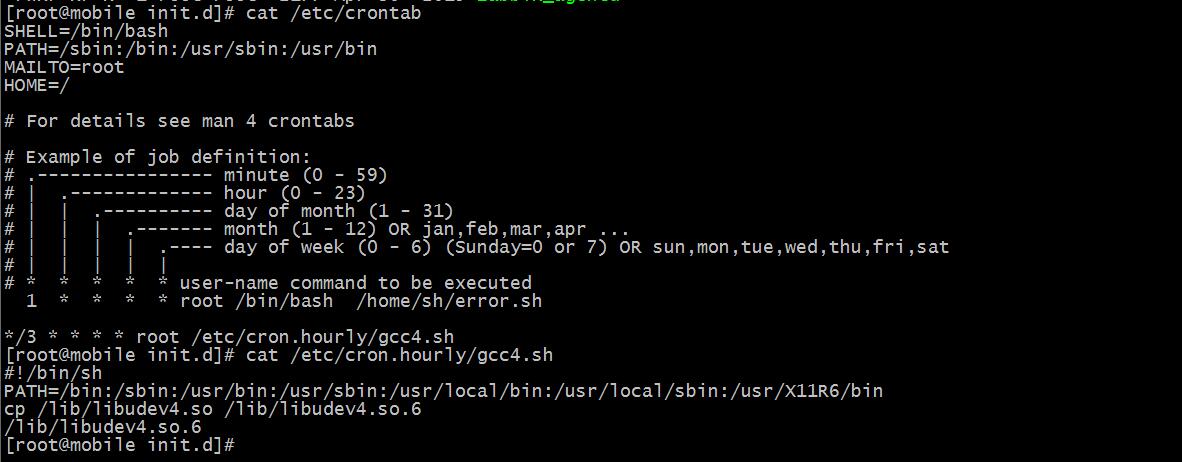Click the PATH=/sbin:/bin:/usr/sbin:/usr/bin line
The image size is (1182, 462).
point(190,49)
